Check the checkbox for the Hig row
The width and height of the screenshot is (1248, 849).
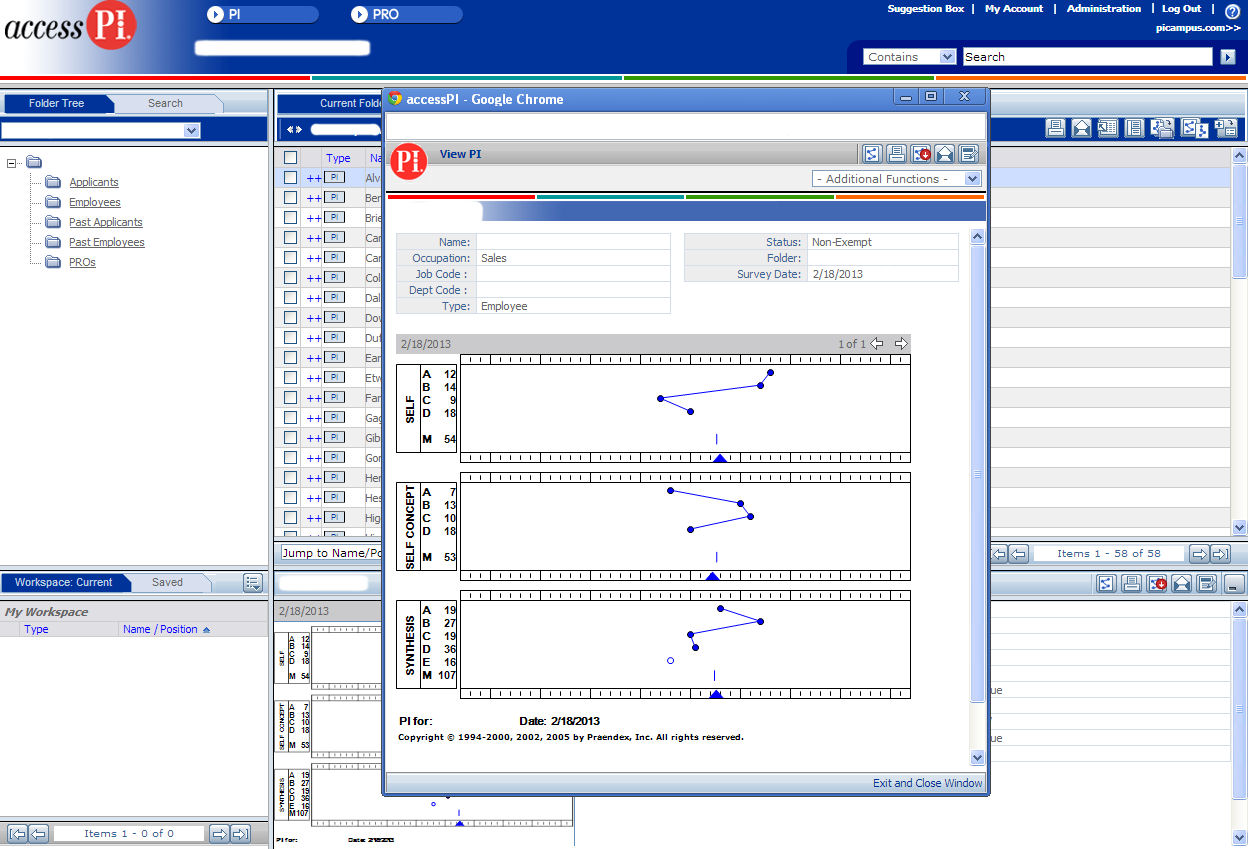(290, 517)
